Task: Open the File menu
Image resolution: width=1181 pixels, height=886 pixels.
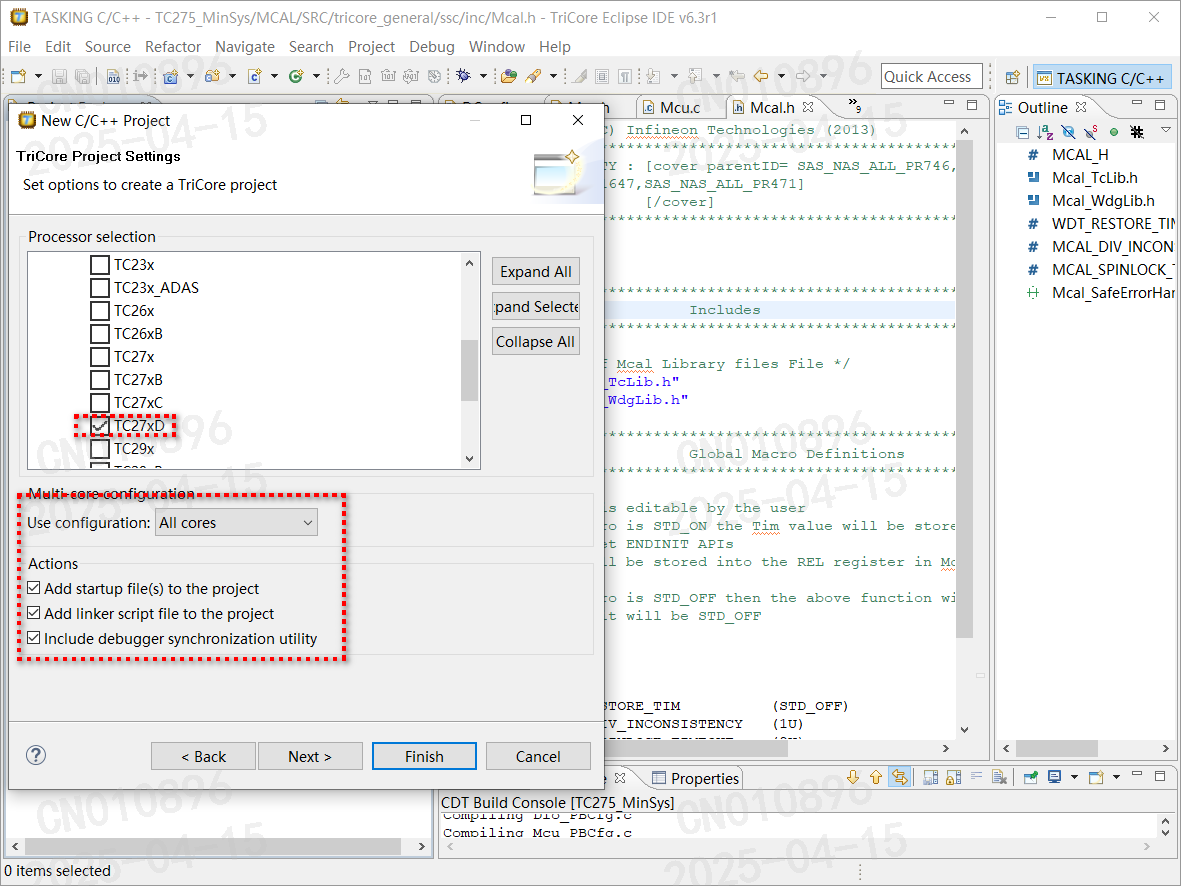Action: [x=20, y=47]
